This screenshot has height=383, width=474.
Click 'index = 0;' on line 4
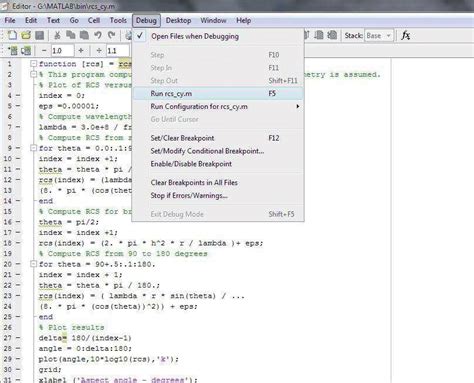pyautogui.click(x=62, y=95)
